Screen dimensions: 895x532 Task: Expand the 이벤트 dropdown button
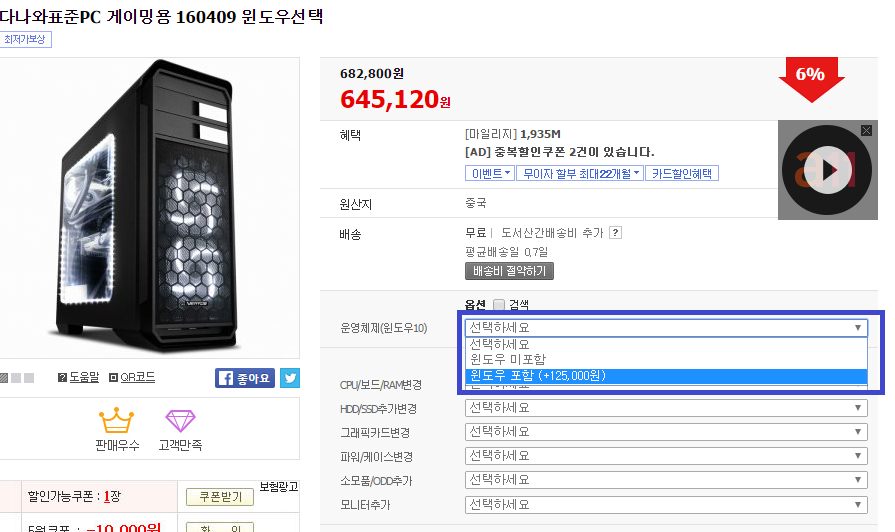click(490, 174)
